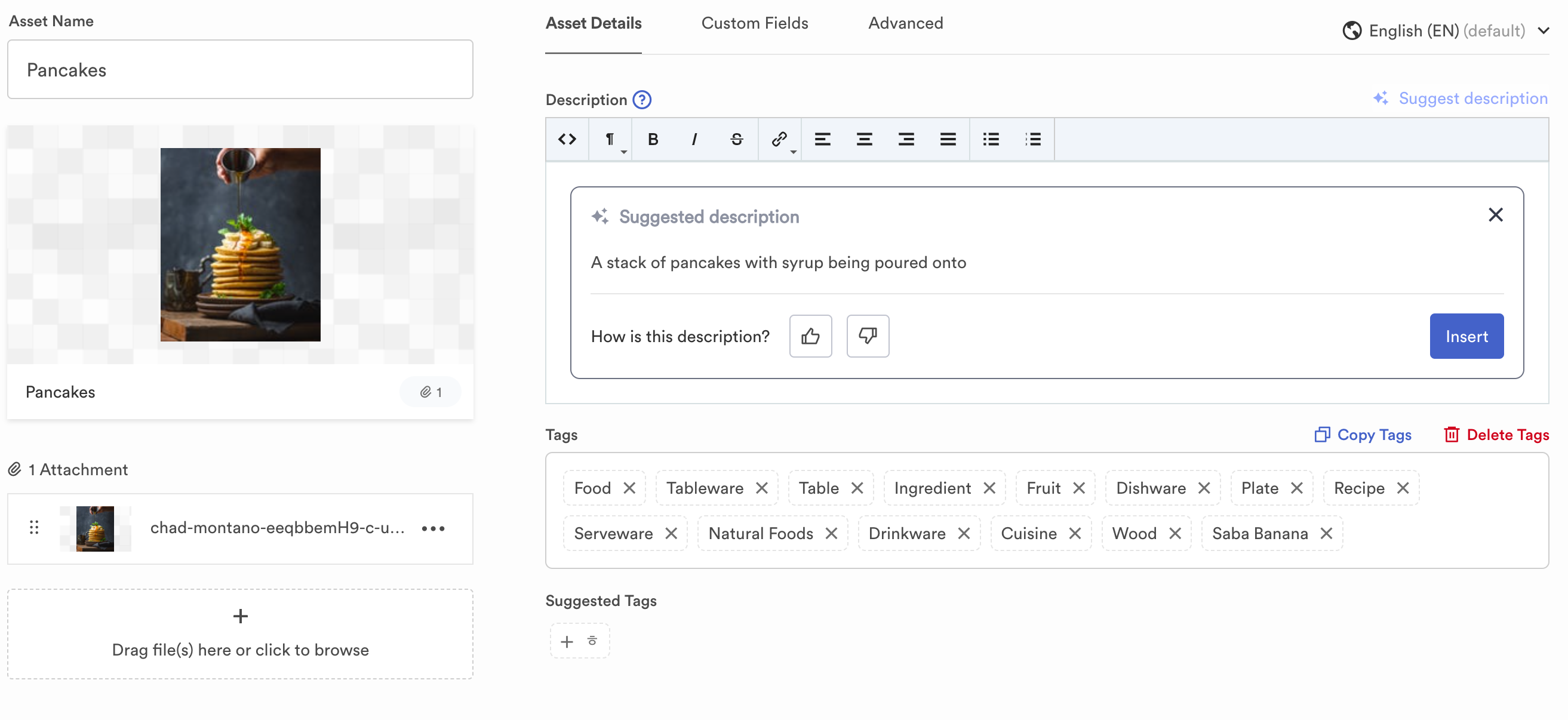Switch to the Custom Fields tab

tap(754, 22)
